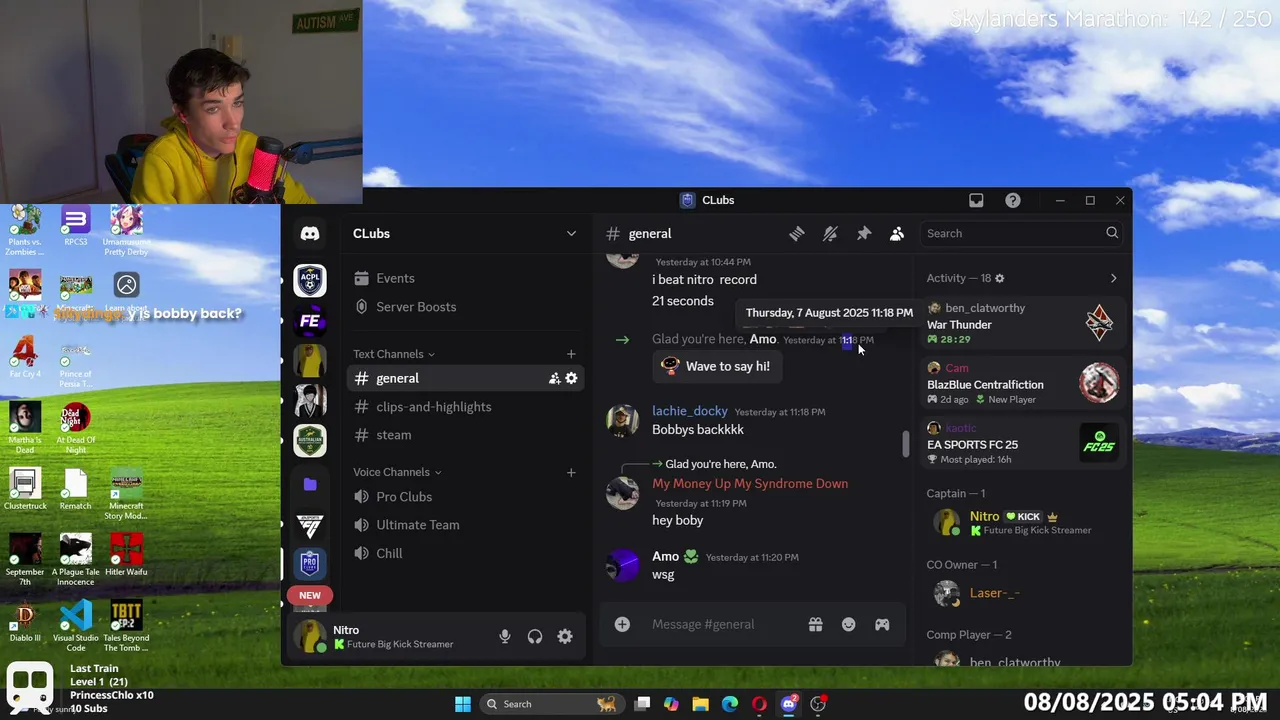The image size is (1280, 720).
Task: Open the Discord help icon
Action: click(x=1013, y=200)
